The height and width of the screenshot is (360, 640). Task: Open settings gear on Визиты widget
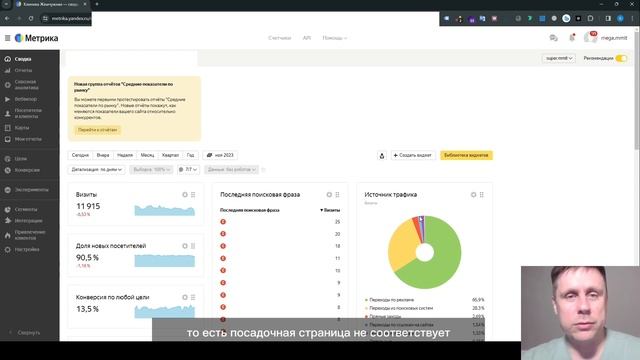185,195
